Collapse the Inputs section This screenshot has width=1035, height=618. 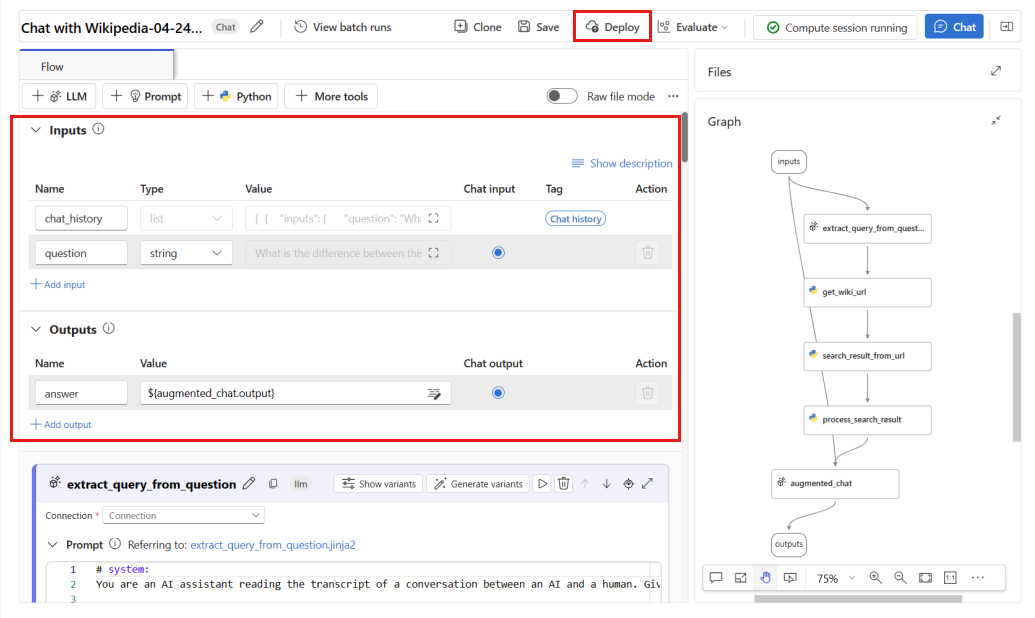[36, 130]
